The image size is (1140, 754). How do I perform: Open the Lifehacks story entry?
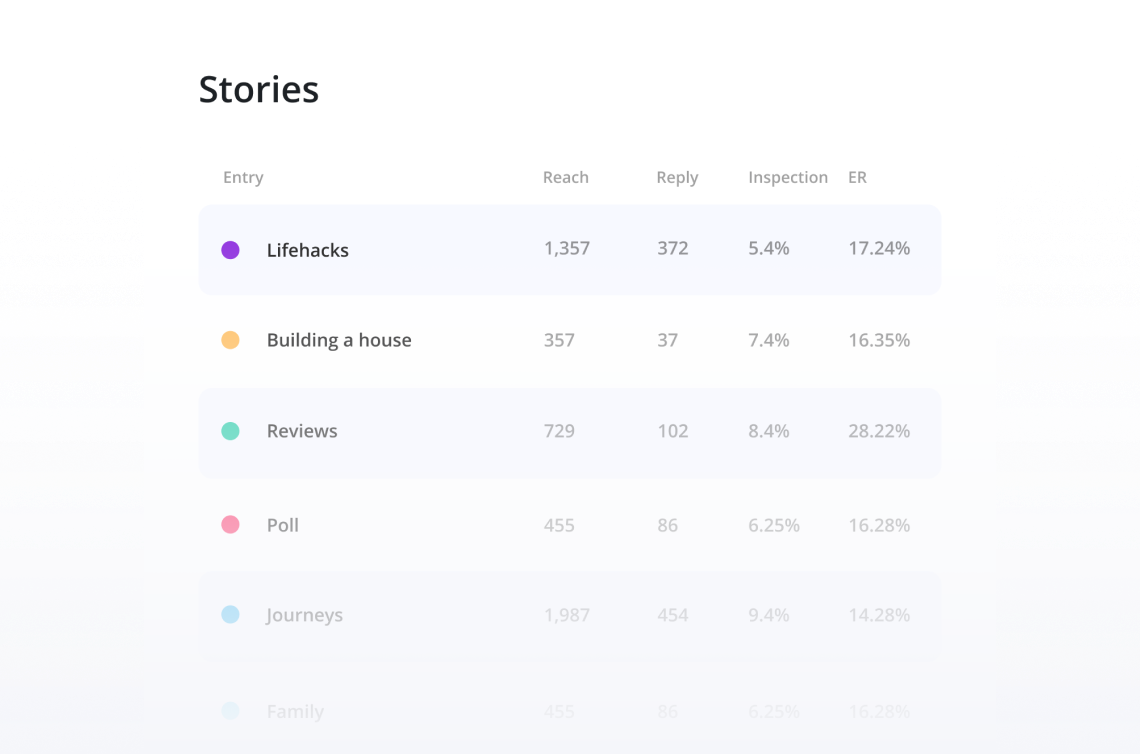(570, 249)
